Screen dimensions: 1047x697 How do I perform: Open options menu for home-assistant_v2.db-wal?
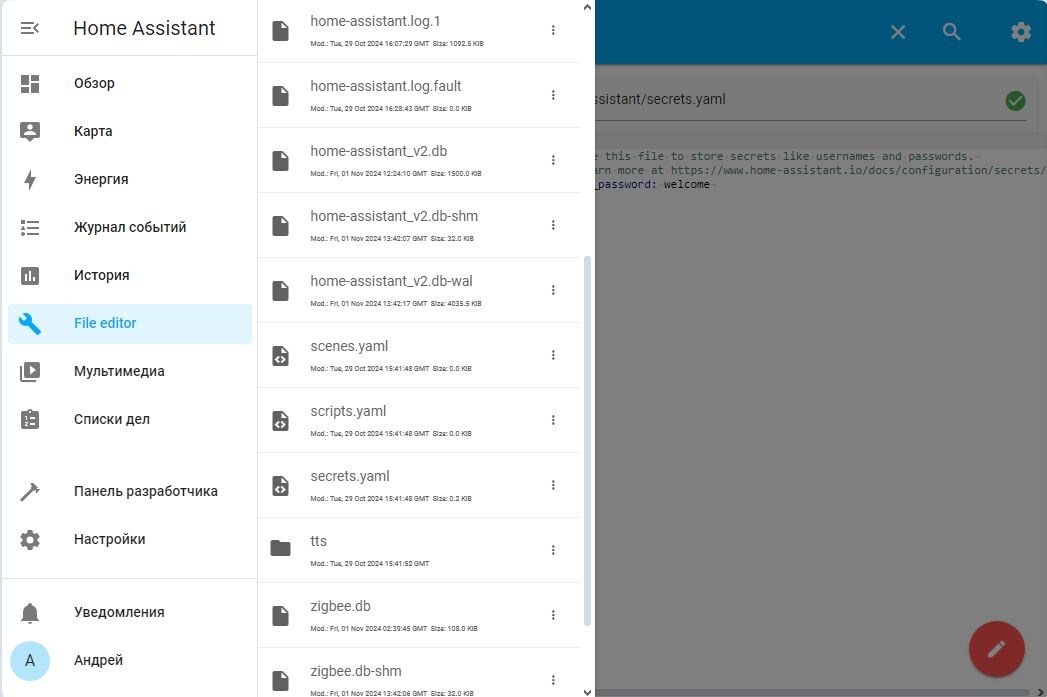tap(553, 290)
